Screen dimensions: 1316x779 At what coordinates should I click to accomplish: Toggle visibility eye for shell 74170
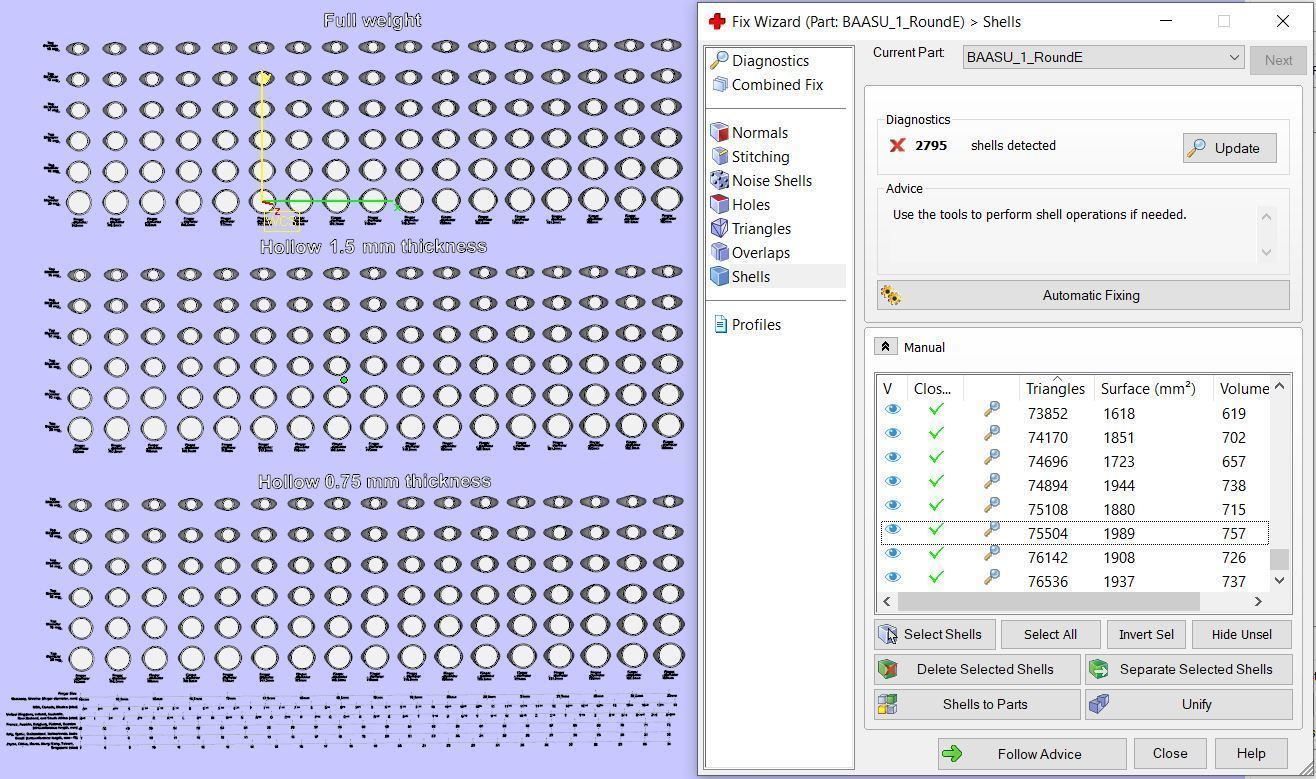pos(892,433)
